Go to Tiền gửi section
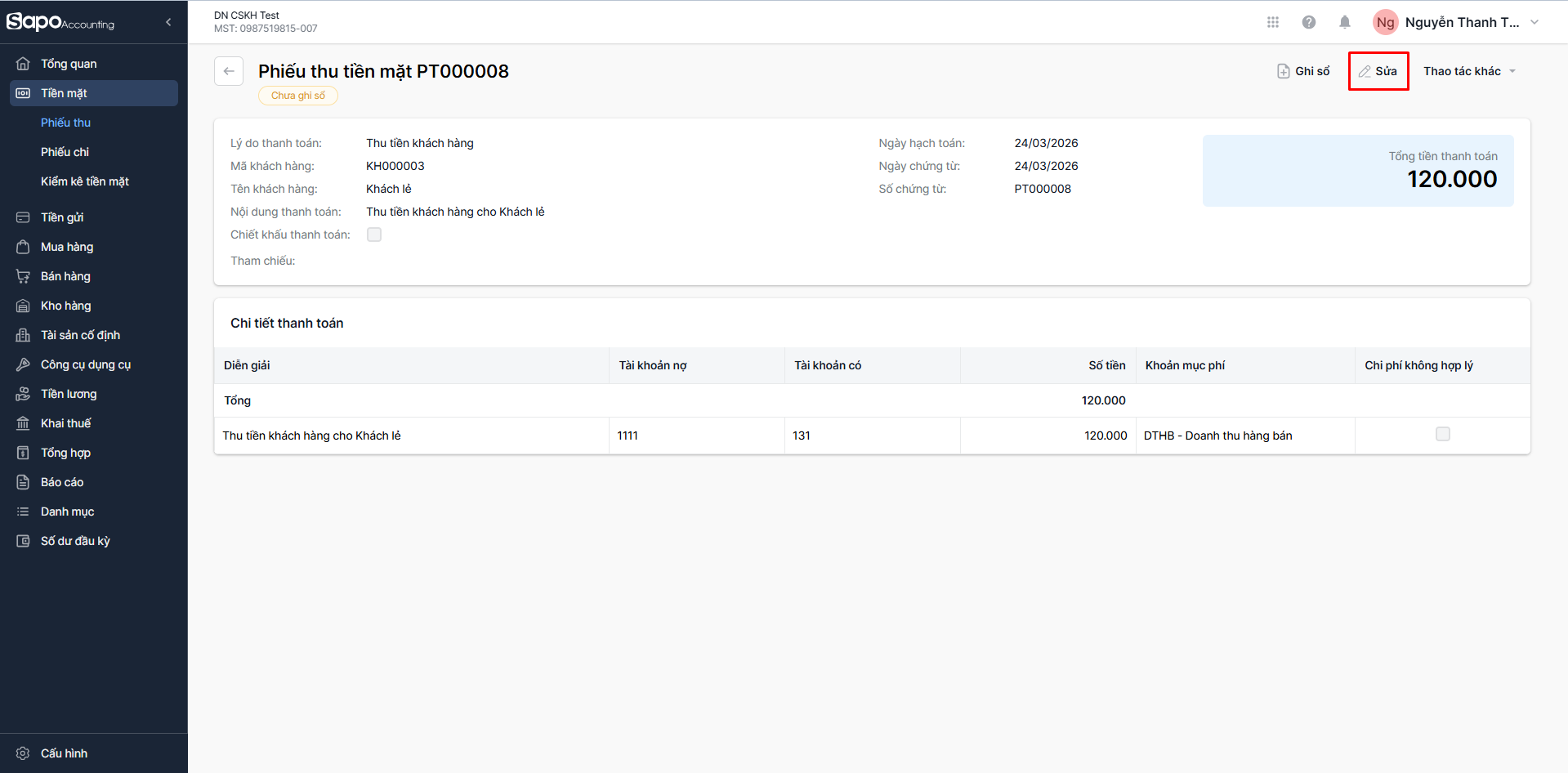1568x773 pixels. pos(62,217)
